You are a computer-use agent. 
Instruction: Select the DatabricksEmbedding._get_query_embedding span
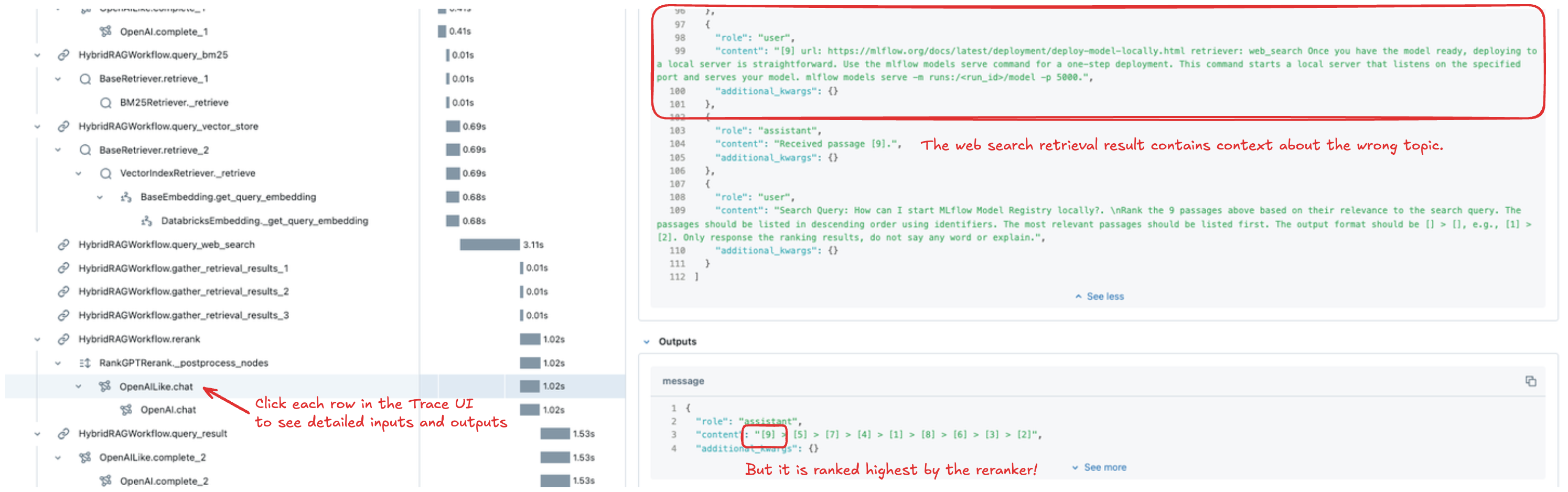264,221
